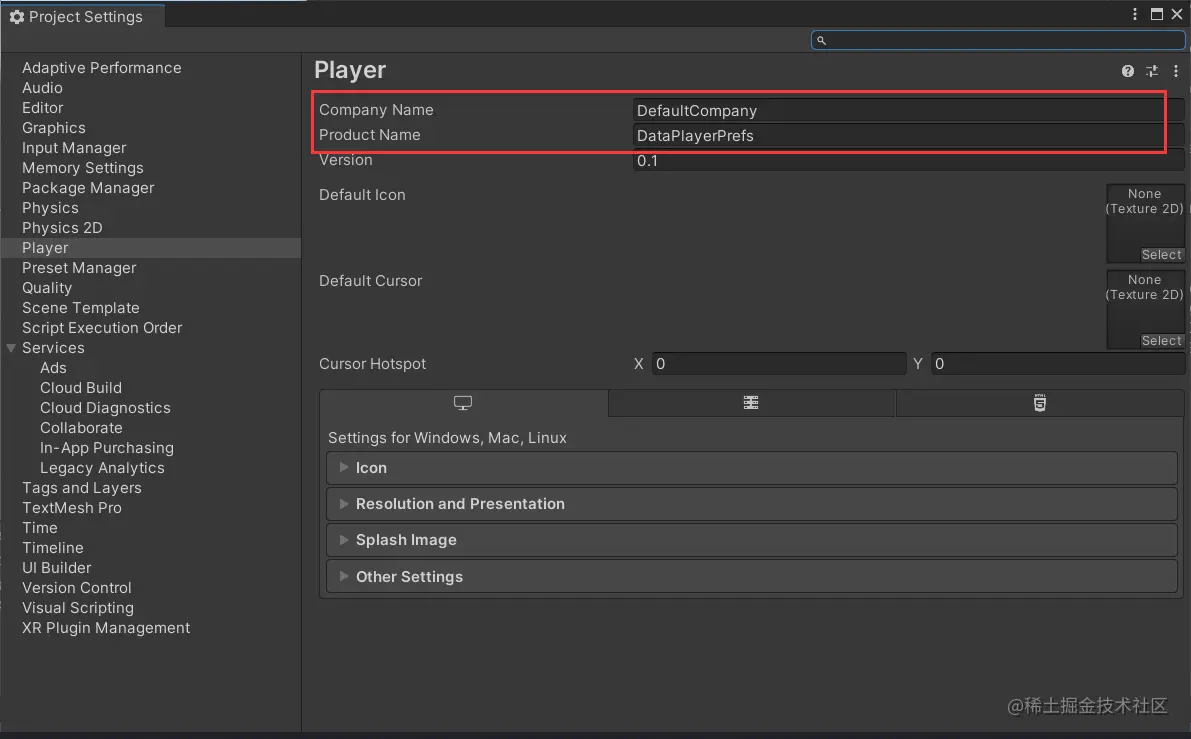The width and height of the screenshot is (1191, 739).
Task: Select TextMesh Pro settings
Action: click(x=72, y=508)
